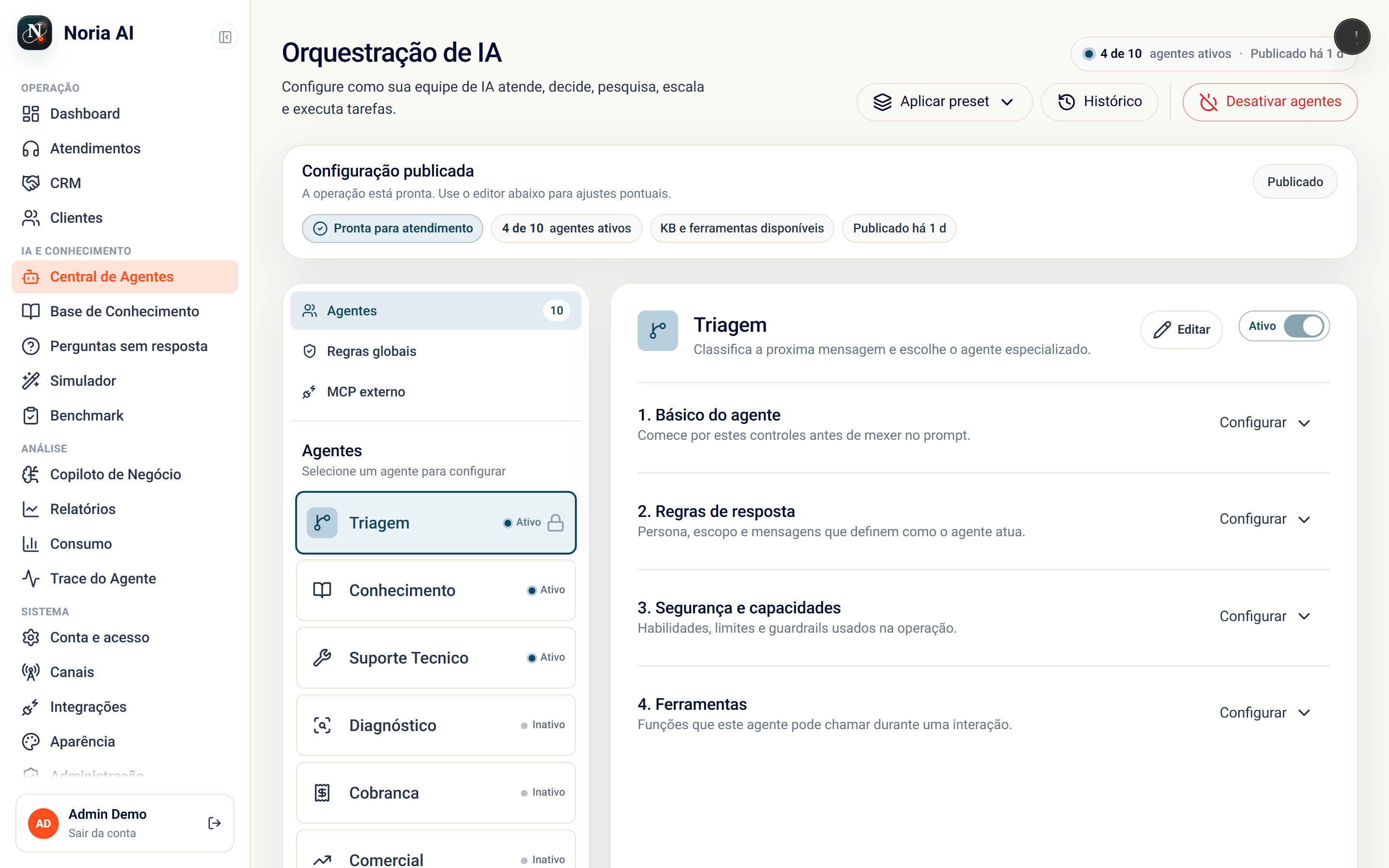Select the Agentes tab in the panel

tap(436, 311)
